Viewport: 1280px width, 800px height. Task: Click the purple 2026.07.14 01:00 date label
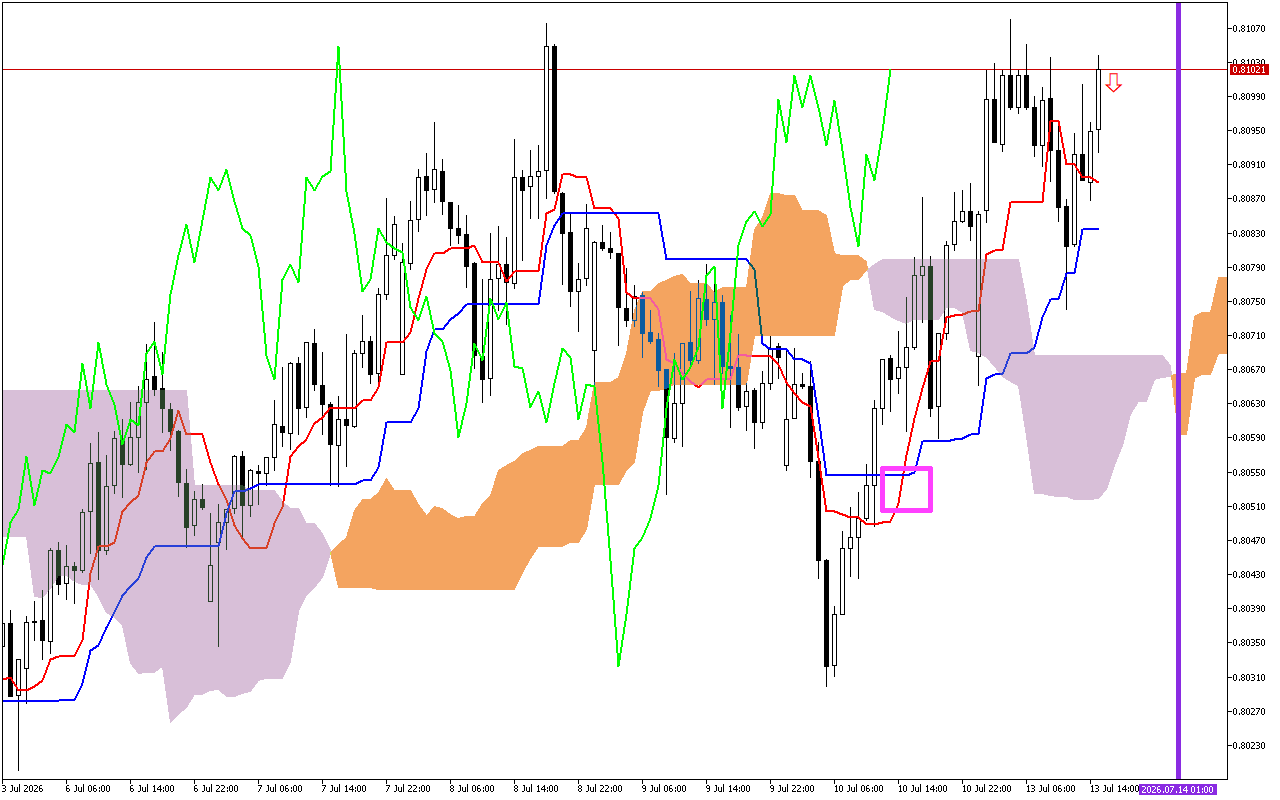click(1178, 789)
